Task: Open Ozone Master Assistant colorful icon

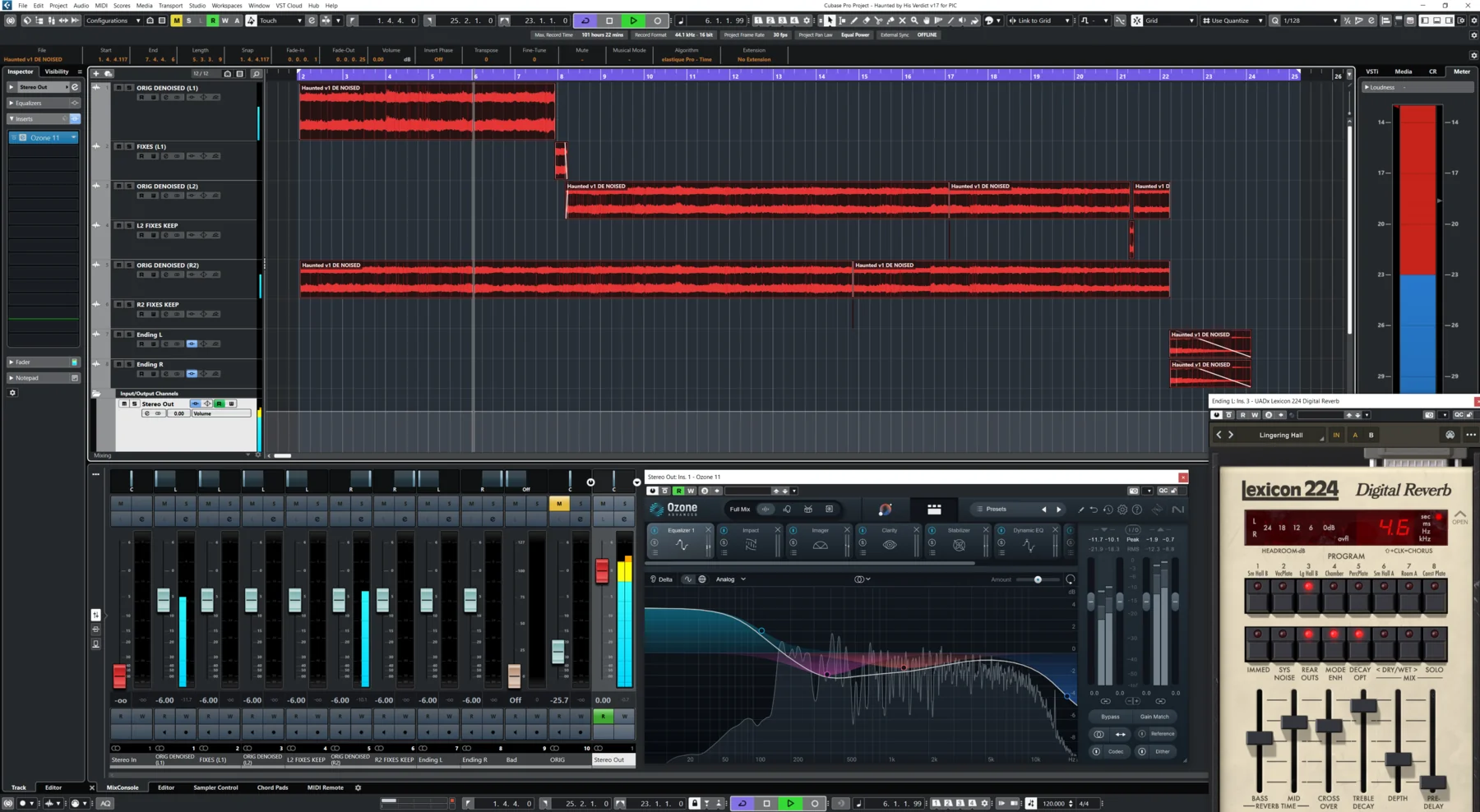Action: coord(885,510)
